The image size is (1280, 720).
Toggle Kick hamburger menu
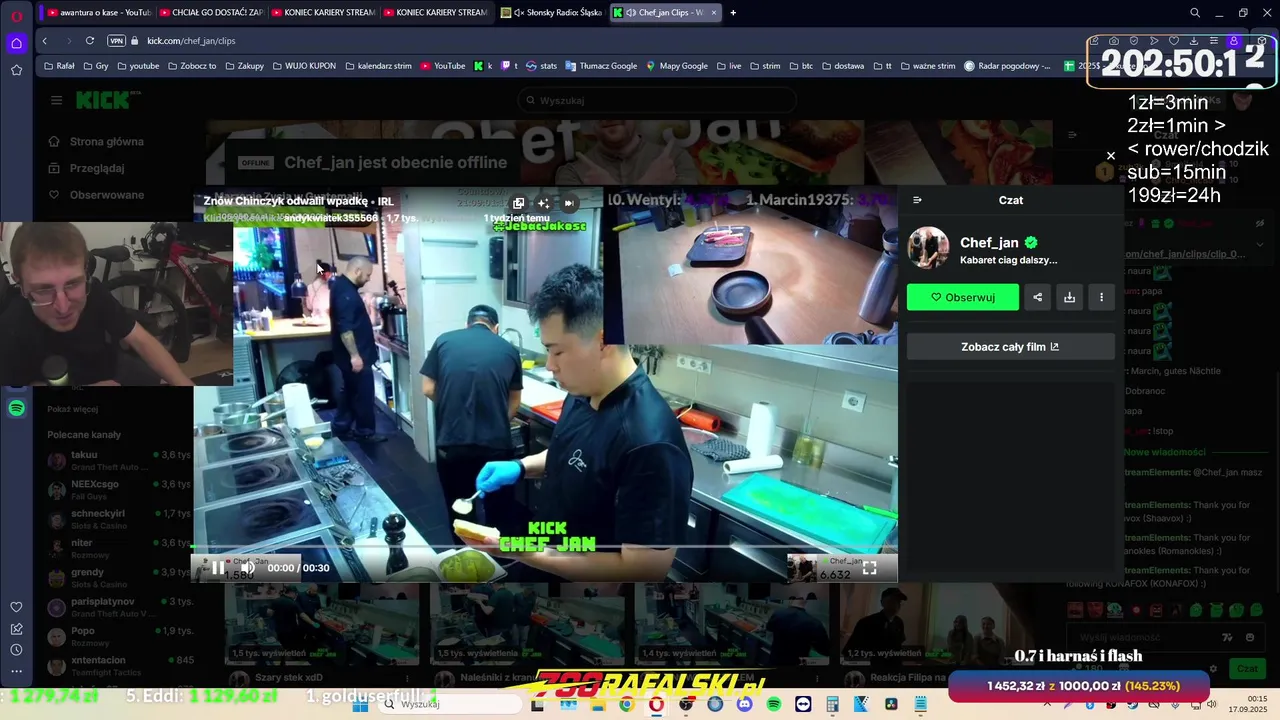56,100
